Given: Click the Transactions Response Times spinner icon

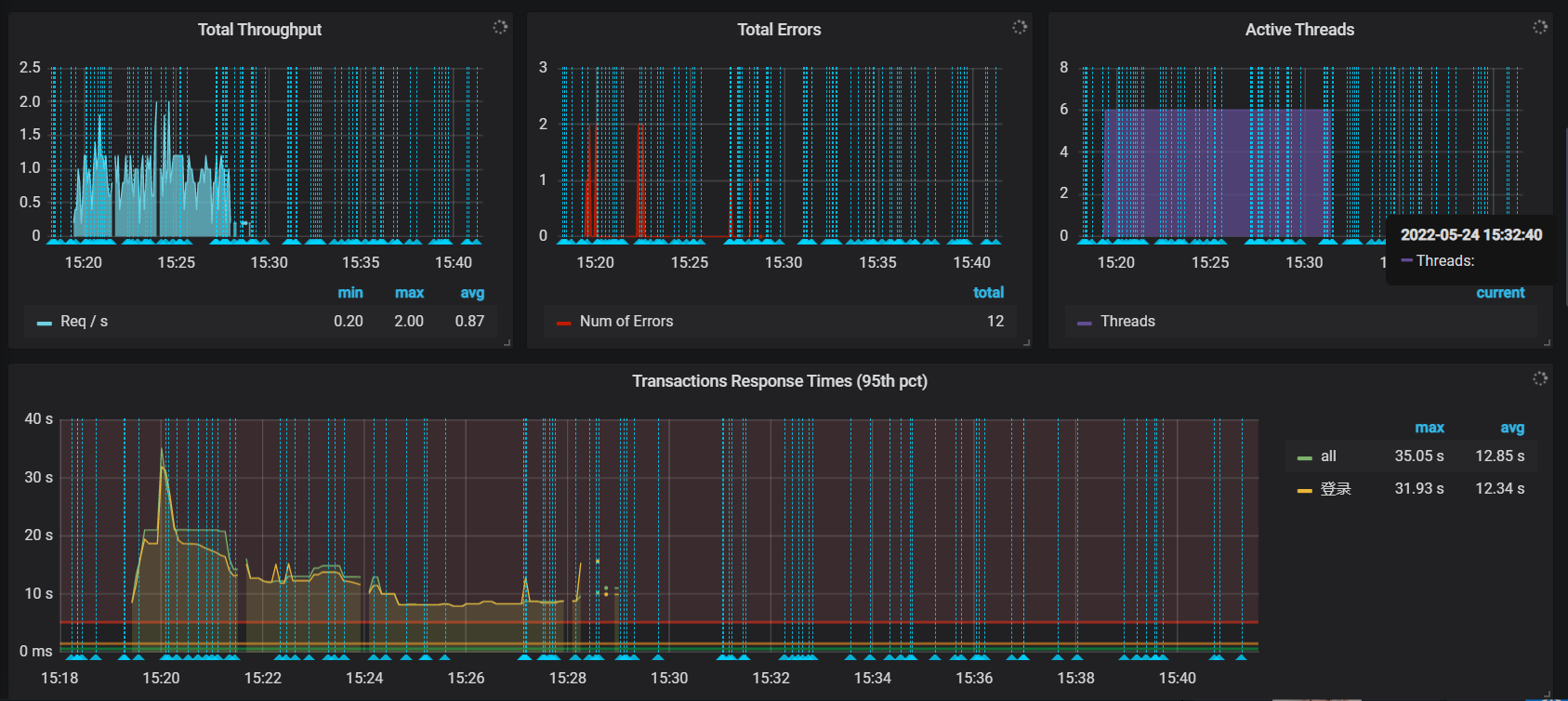Looking at the screenshot, I should pyautogui.click(x=1540, y=378).
